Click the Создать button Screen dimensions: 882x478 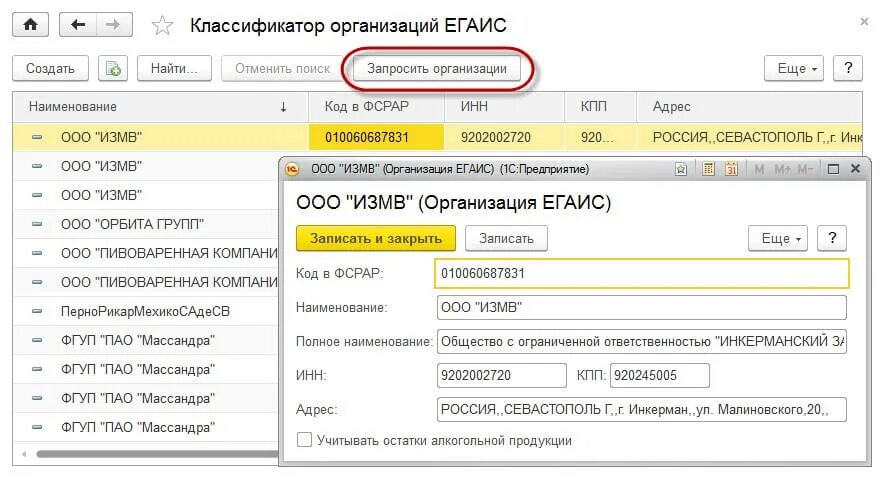(x=51, y=69)
